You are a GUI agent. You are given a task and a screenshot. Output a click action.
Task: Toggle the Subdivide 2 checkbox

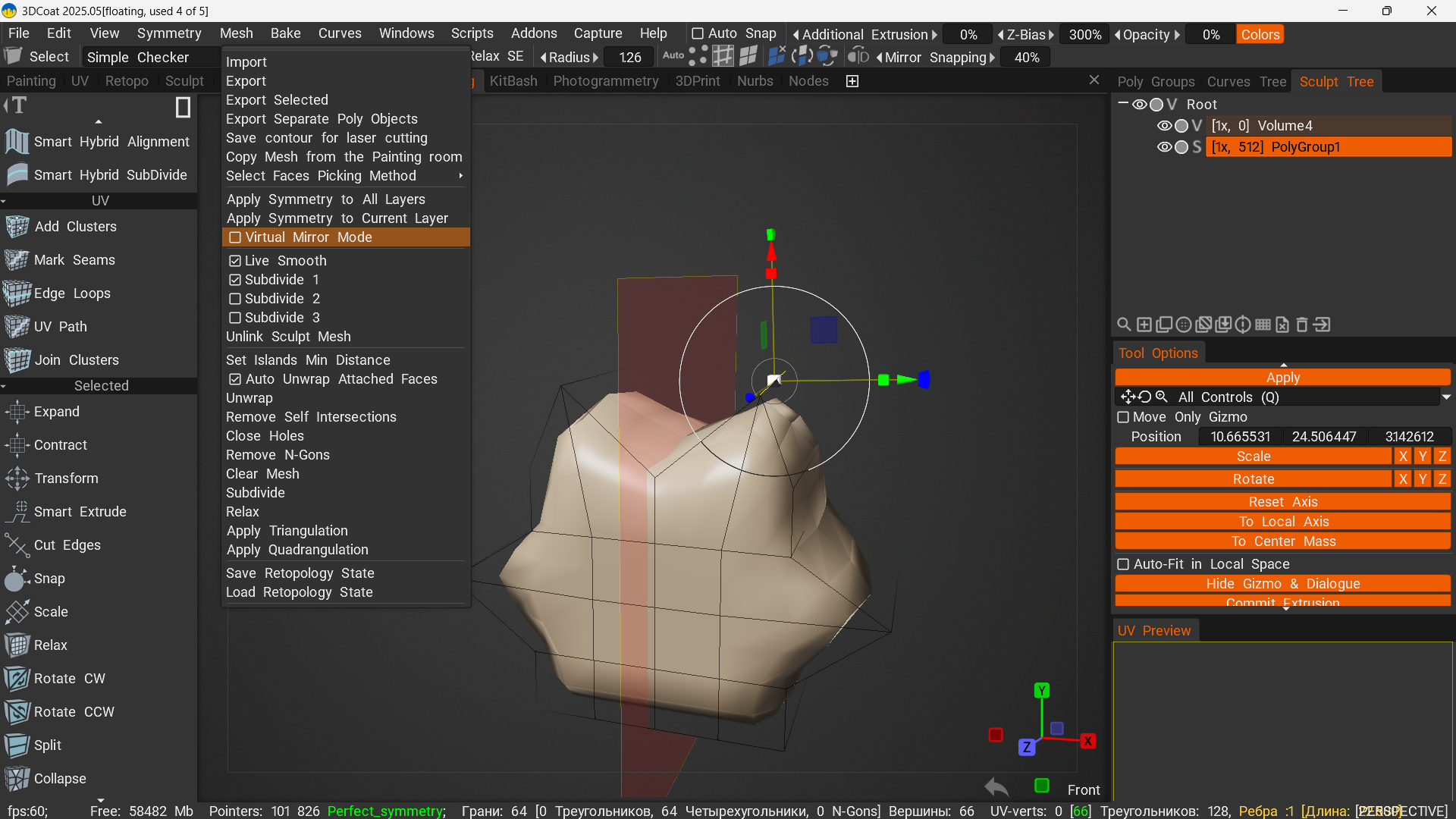tap(235, 299)
